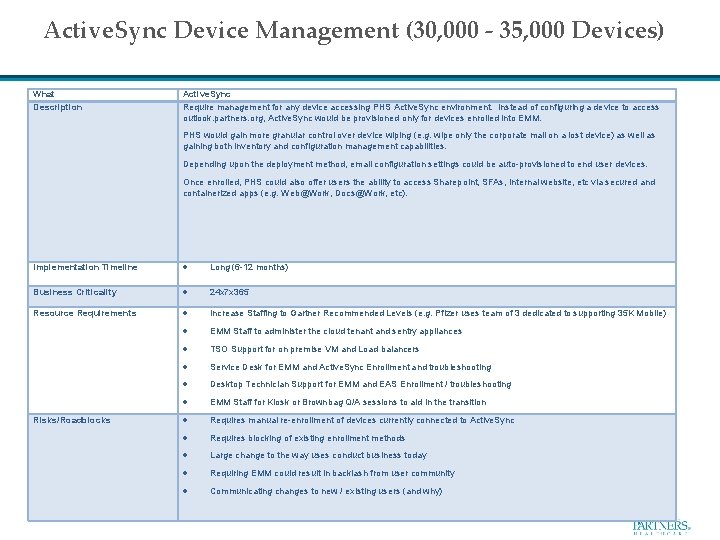Click bullet 'Requires manual re-enrollment of devices'
This screenshot has width=720, height=540.
coord(362,420)
